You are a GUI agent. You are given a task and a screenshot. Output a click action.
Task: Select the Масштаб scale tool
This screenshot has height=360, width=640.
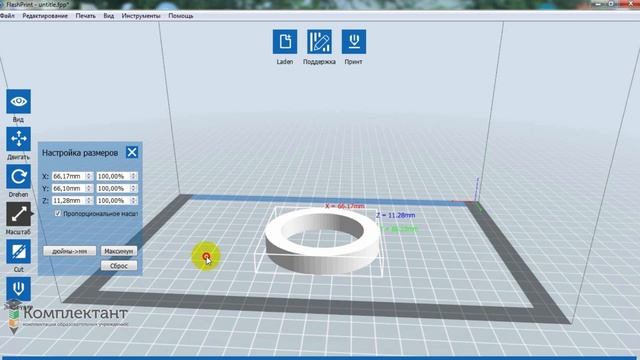pos(18,214)
